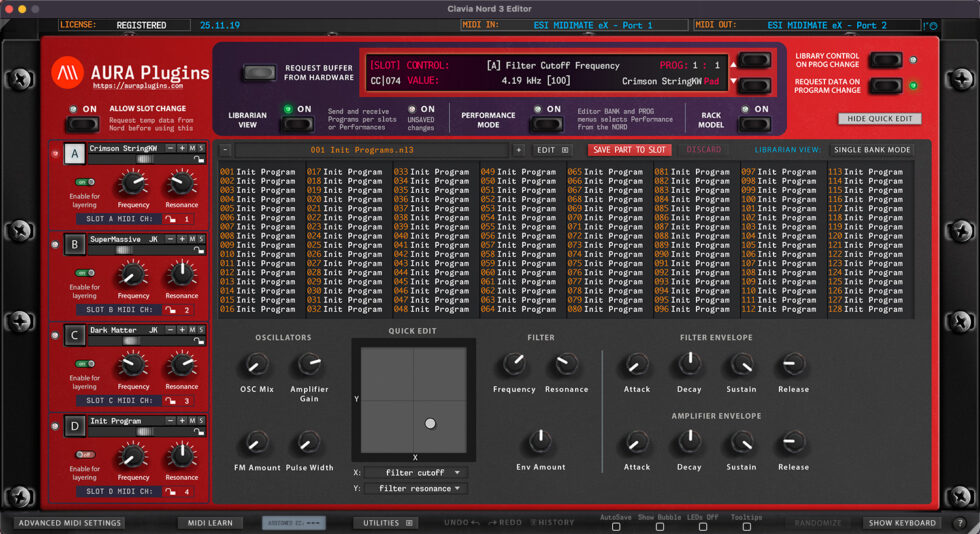Open the Edit menu in librarian bar
980x534 pixels.
click(x=552, y=150)
